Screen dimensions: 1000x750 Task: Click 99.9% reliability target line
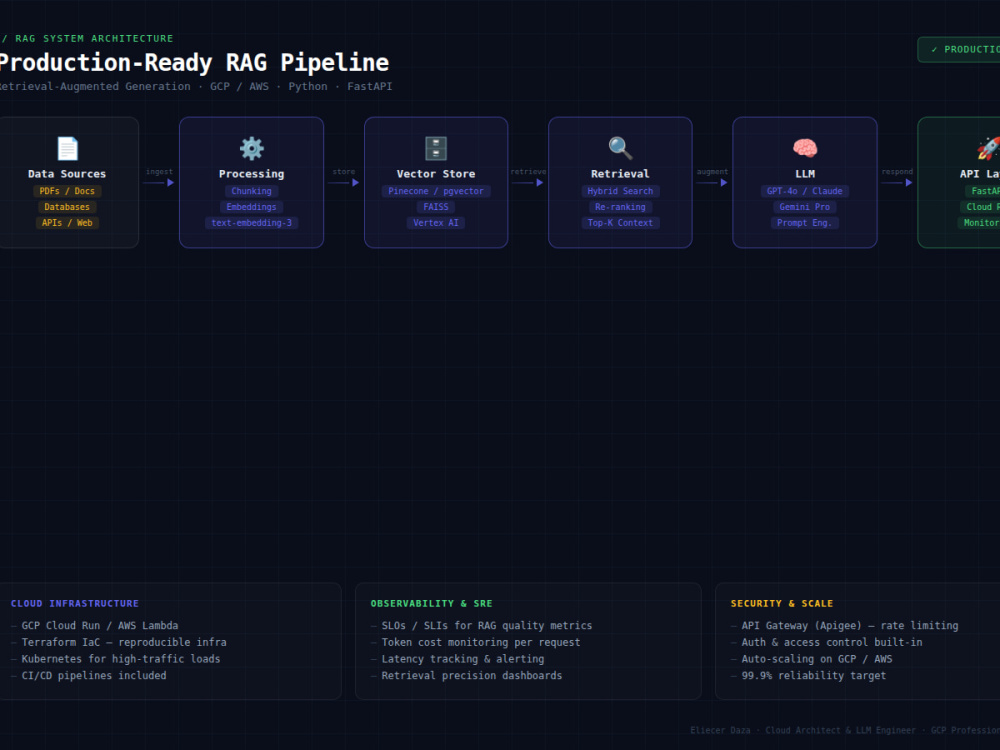click(x=814, y=676)
